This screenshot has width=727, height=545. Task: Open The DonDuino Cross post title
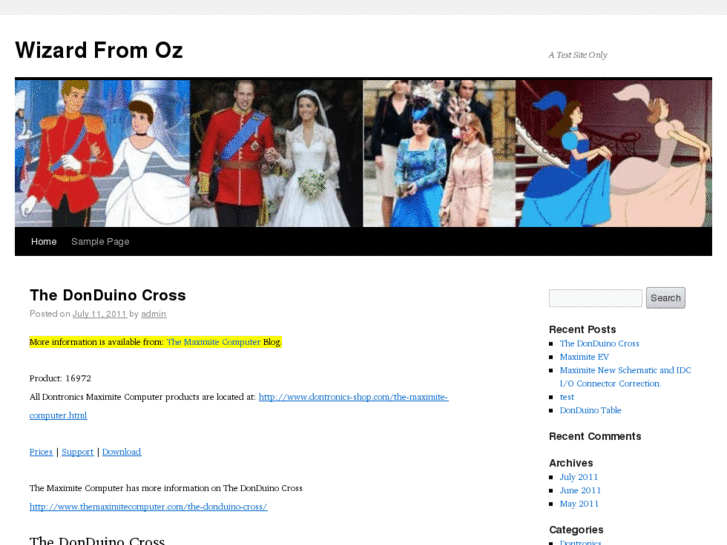click(x=108, y=295)
